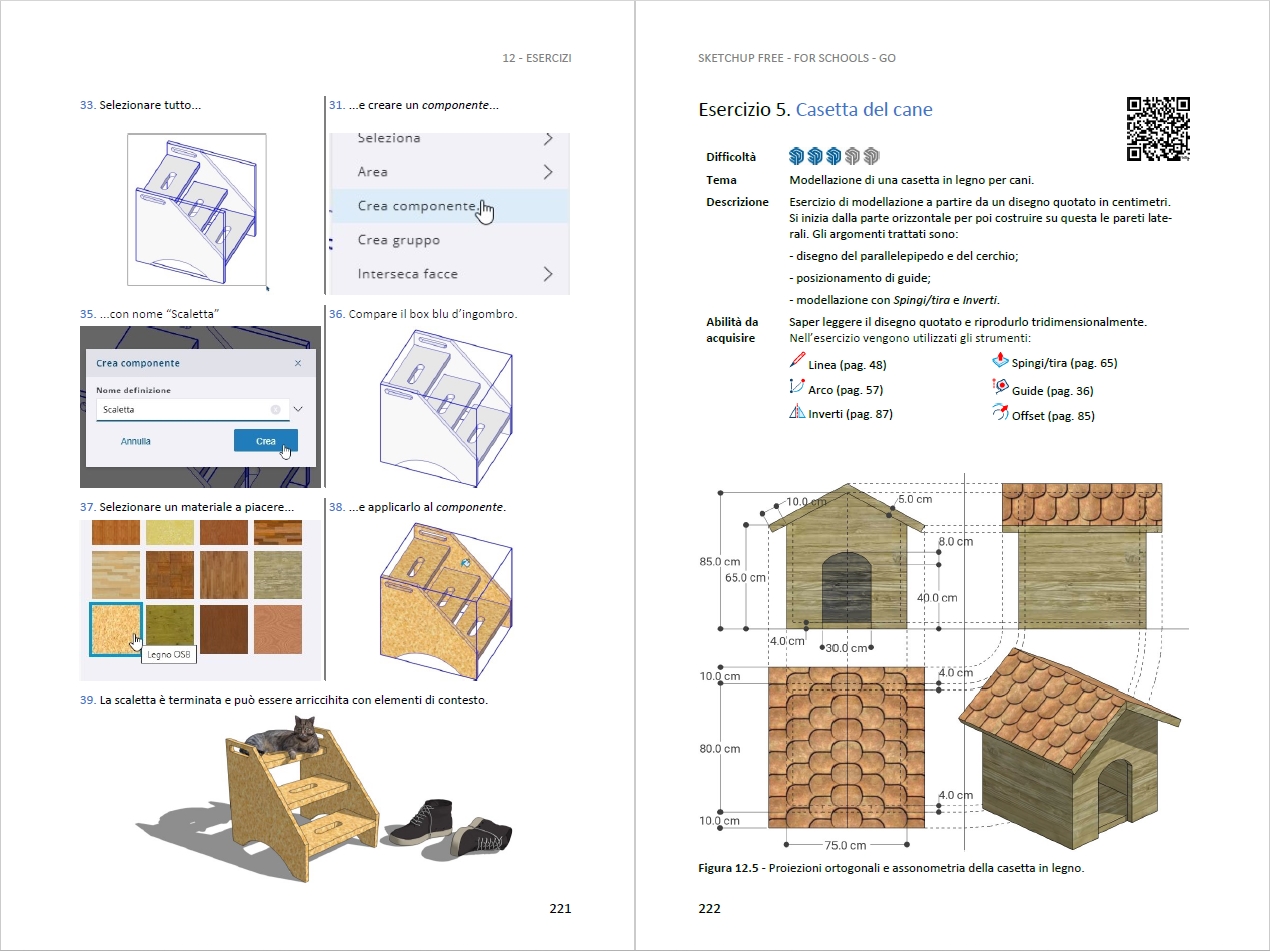Expand the Seleziona submenu arrow
Screen dimensions: 1270x951
pos(548,139)
